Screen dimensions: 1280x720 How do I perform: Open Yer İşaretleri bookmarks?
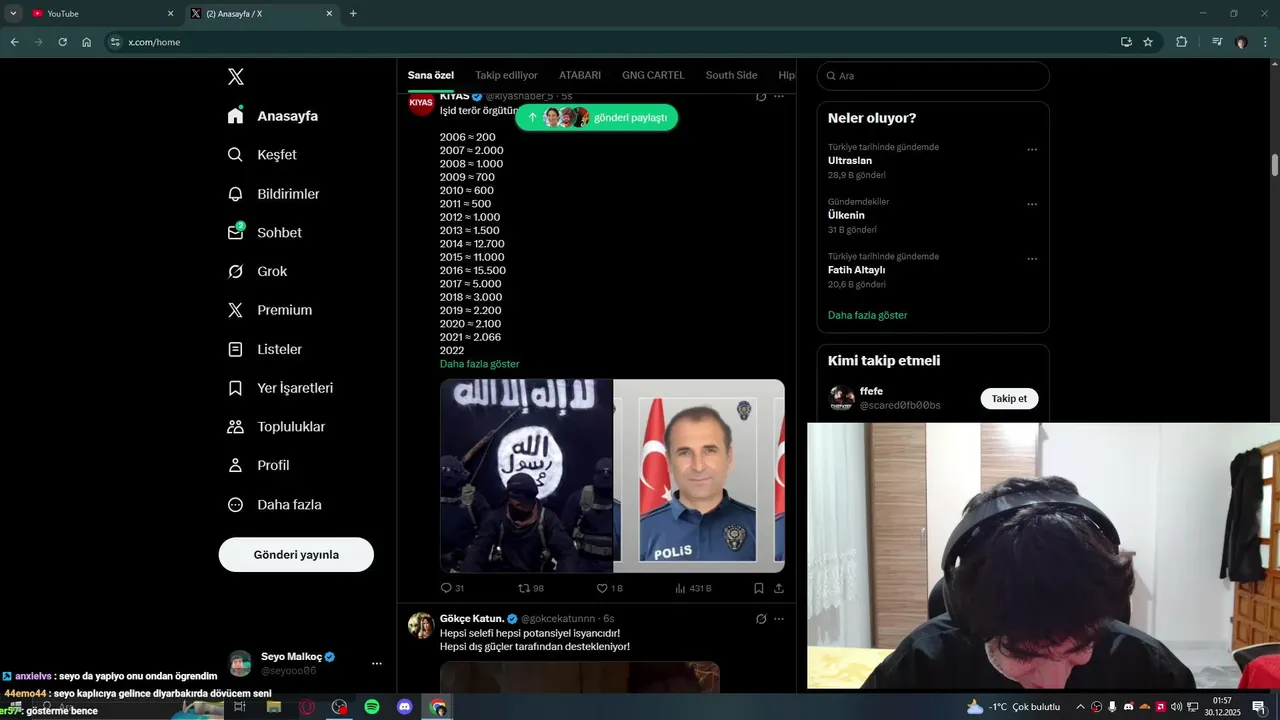[x=280, y=388]
